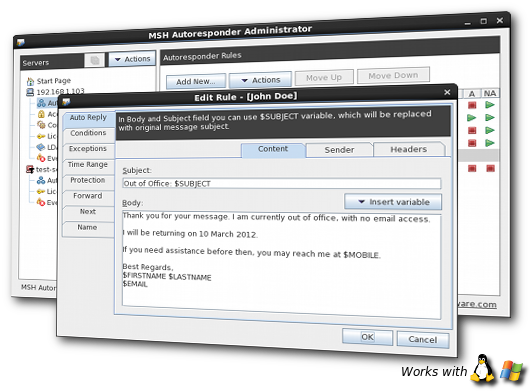This screenshot has height=391, width=530.
Task: Open the Protection side tab
Action: click(x=88, y=180)
